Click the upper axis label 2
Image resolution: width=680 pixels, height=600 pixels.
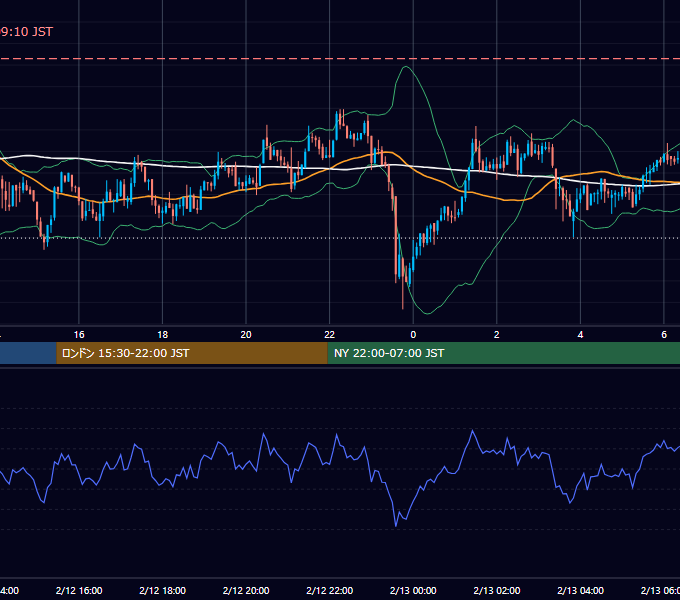tap(497, 334)
